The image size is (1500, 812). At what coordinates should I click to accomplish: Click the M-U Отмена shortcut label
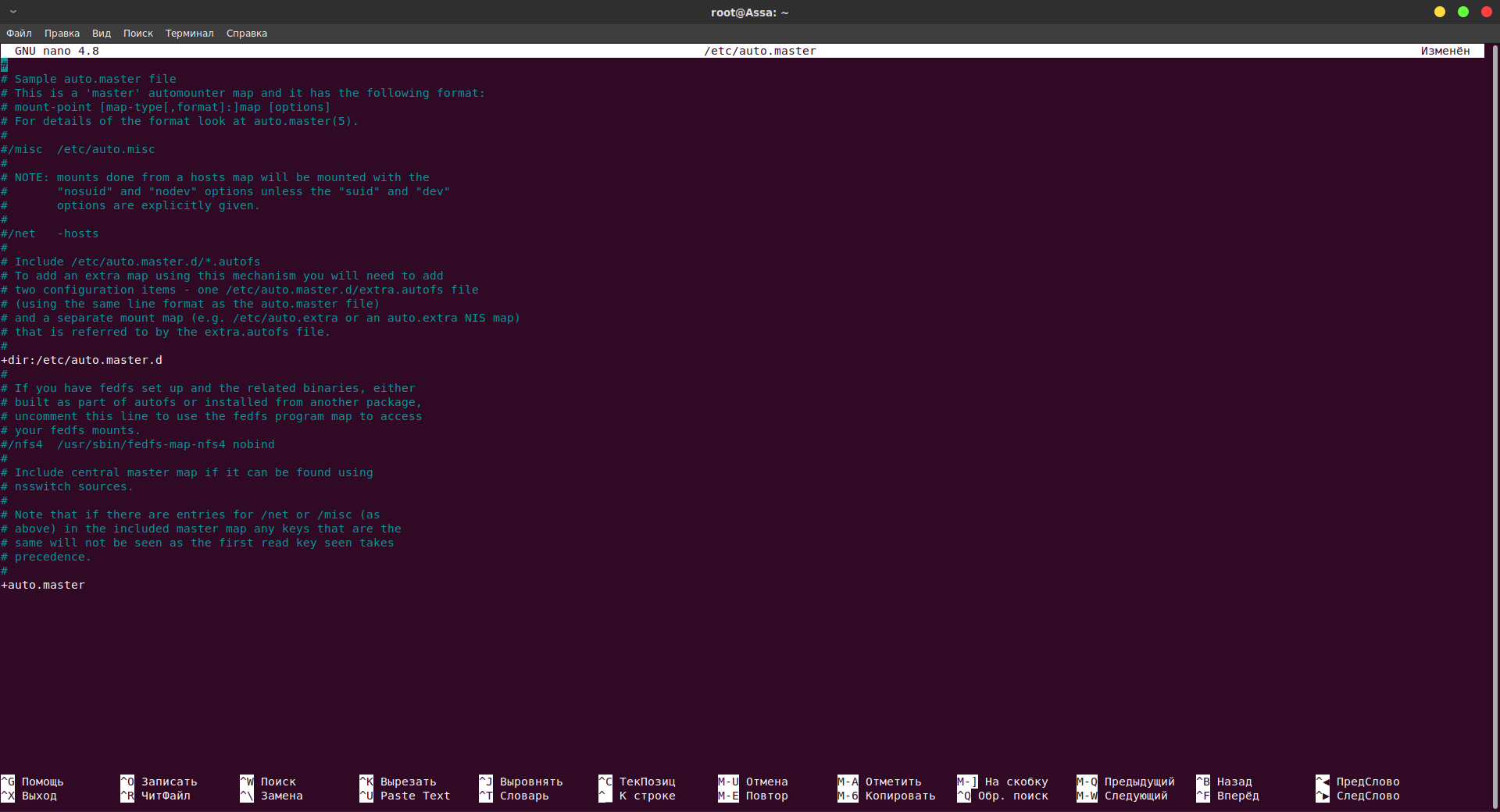pos(753,782)
